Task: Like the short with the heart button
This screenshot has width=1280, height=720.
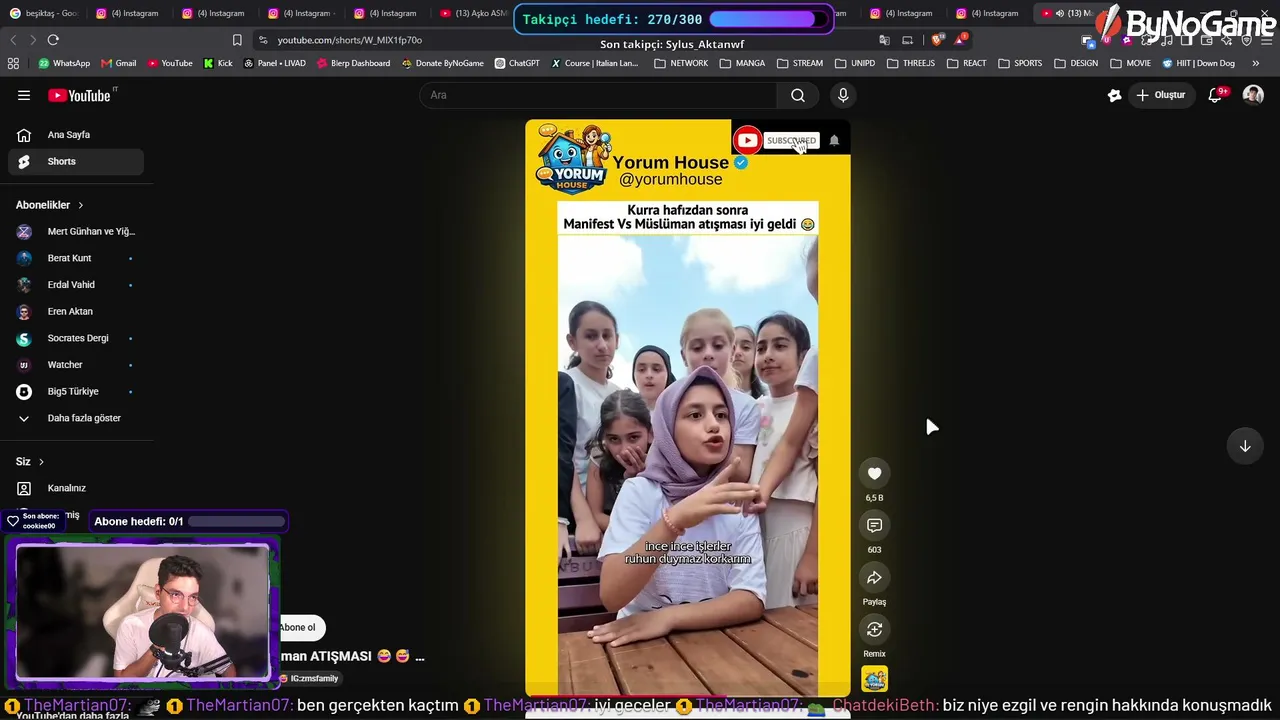Action: click(874, 474)
